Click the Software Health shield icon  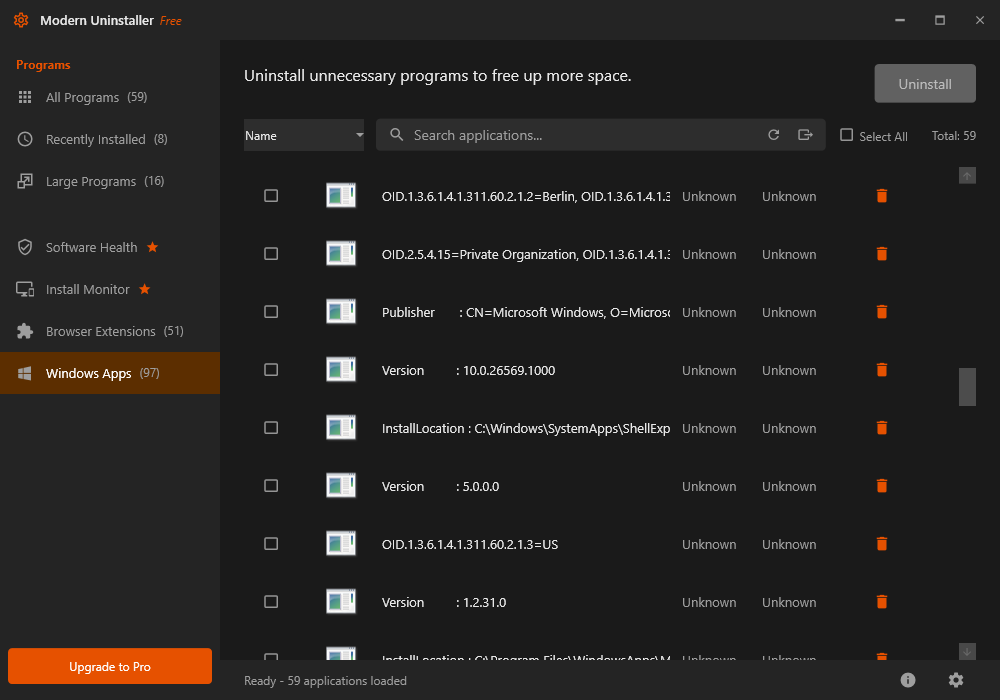(25, 247)
